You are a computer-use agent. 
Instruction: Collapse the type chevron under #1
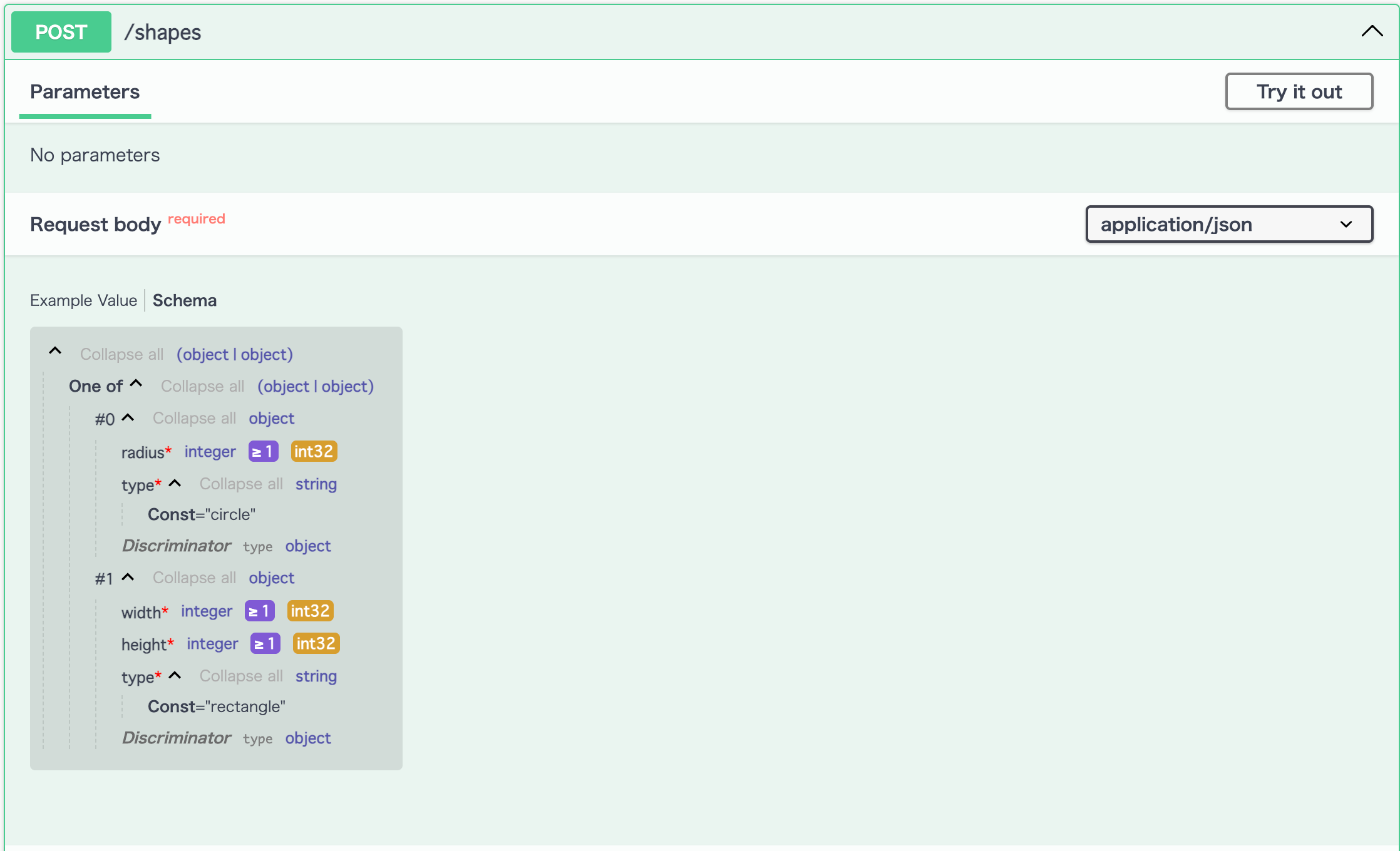click(175, 674)
